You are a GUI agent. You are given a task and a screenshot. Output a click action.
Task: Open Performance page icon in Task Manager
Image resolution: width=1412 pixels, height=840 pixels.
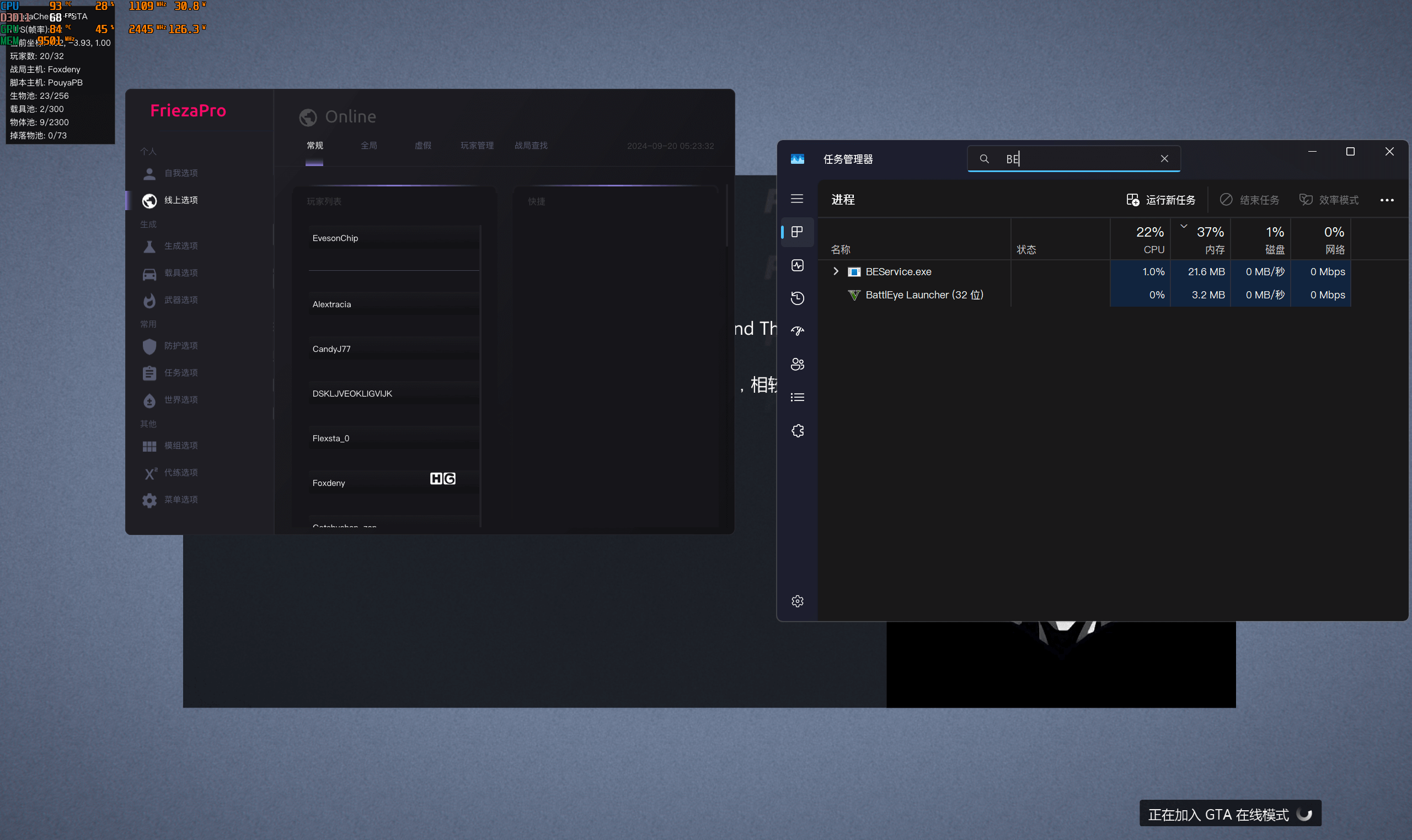(797, 265)
